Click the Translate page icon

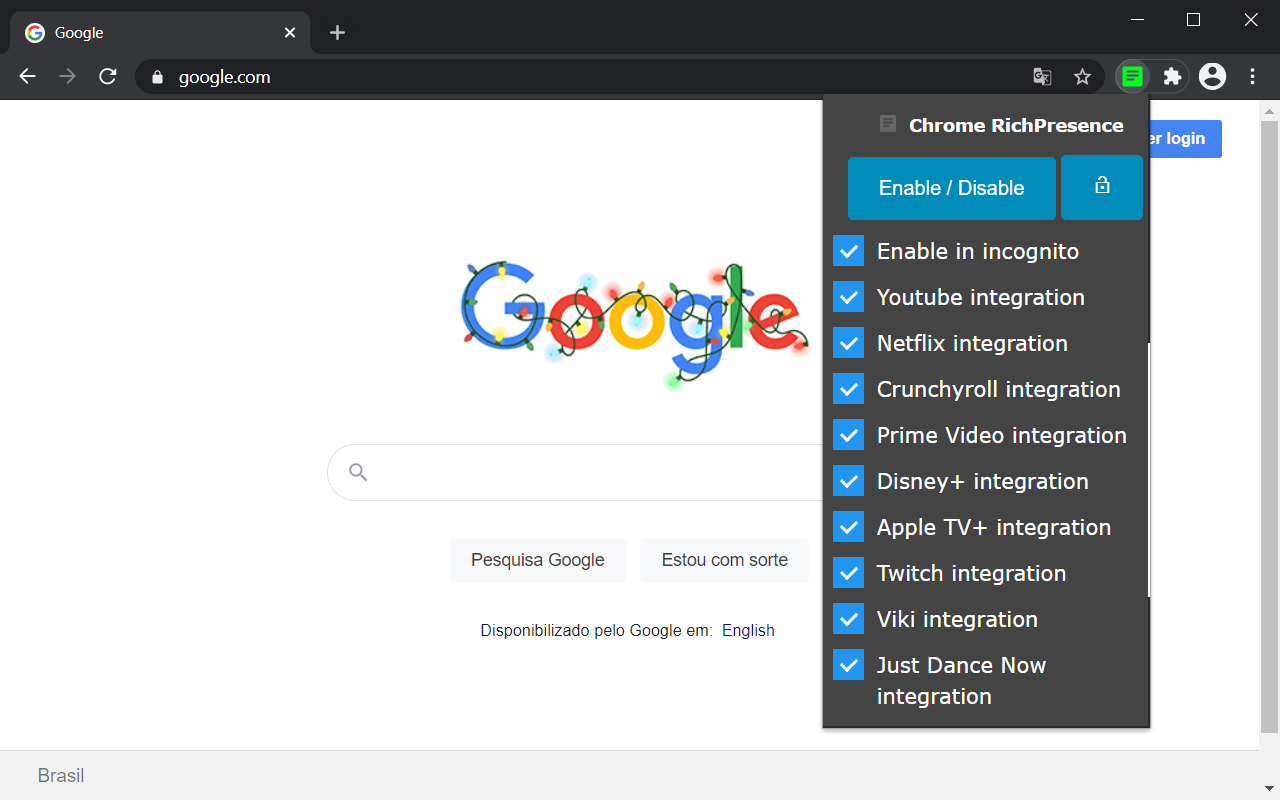tap(1042, 77)
